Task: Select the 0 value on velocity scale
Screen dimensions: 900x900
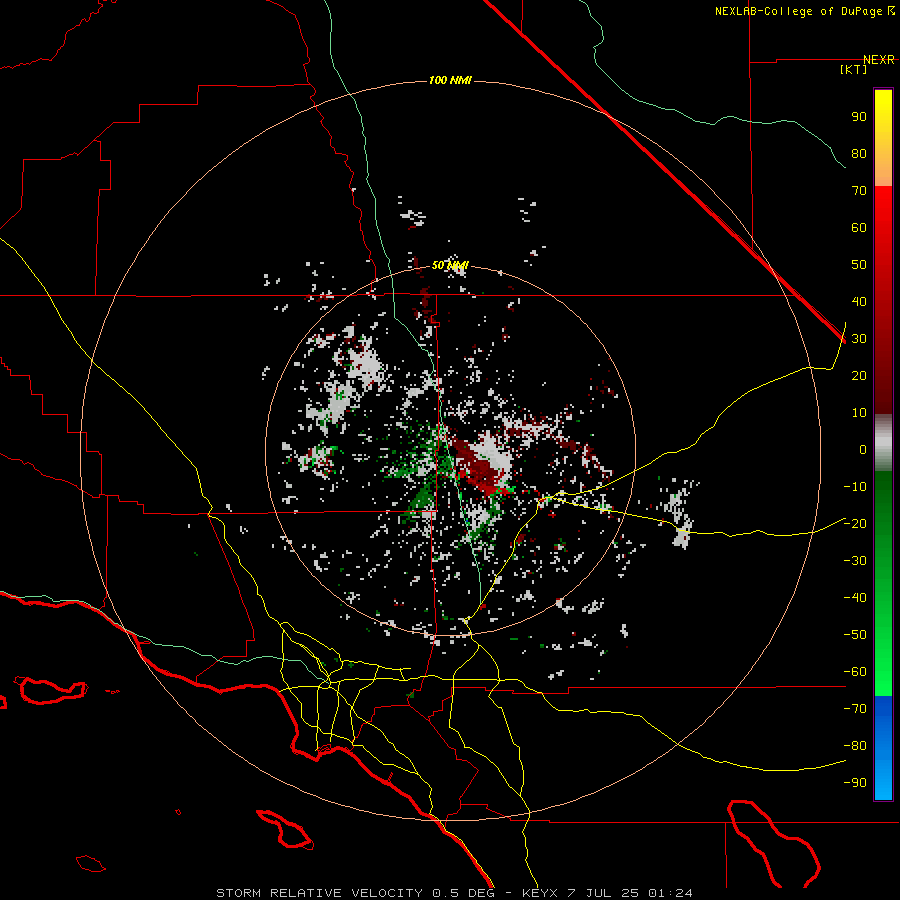Action: click(x=863, y=450)
